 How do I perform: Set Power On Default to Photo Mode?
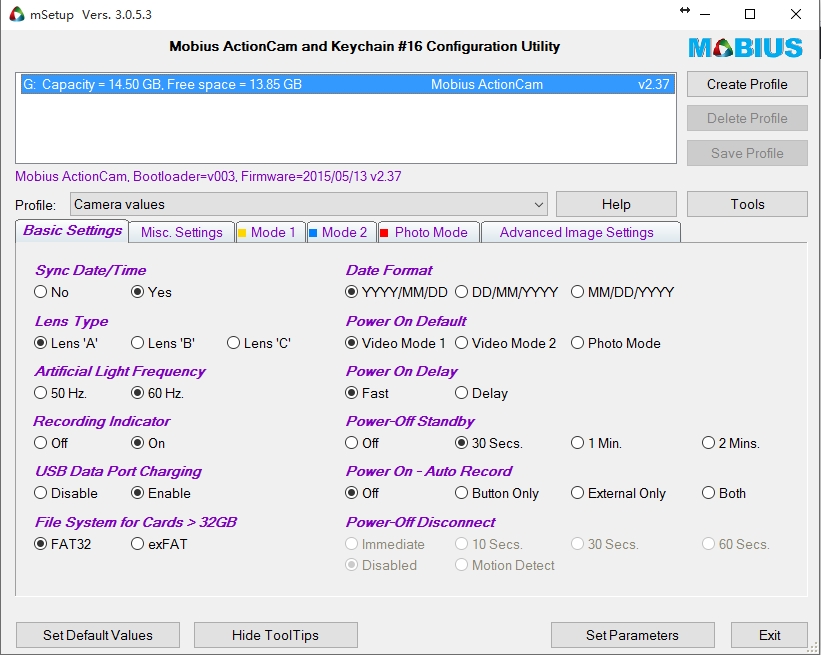tap(616, 343)
